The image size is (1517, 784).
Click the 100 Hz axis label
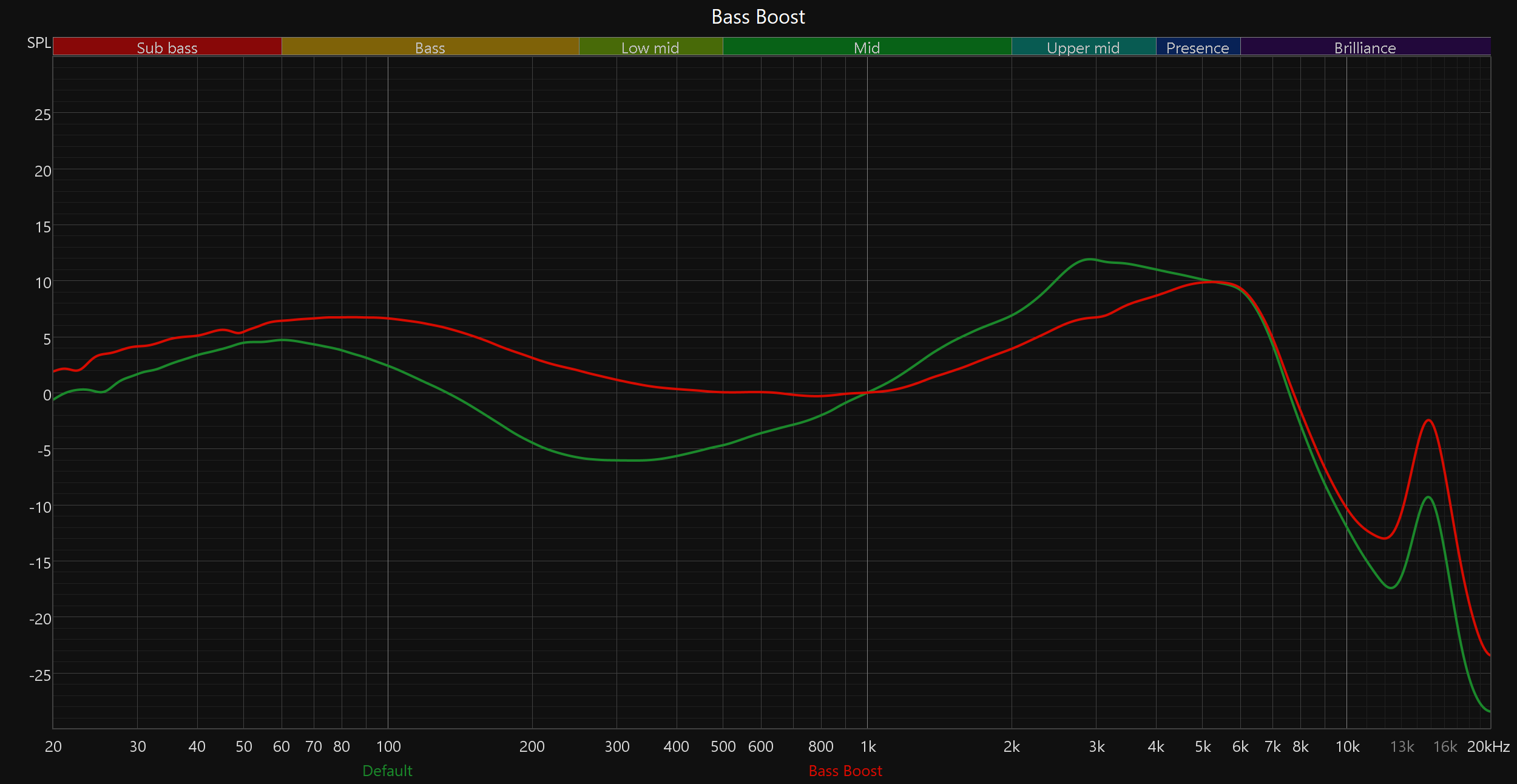coord(388,746)
